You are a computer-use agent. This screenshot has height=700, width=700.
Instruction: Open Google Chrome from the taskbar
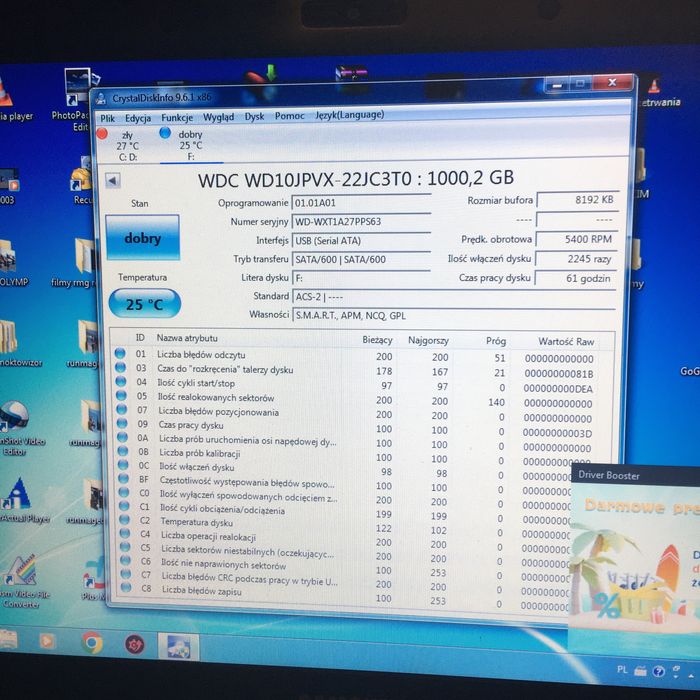[92, 642]
